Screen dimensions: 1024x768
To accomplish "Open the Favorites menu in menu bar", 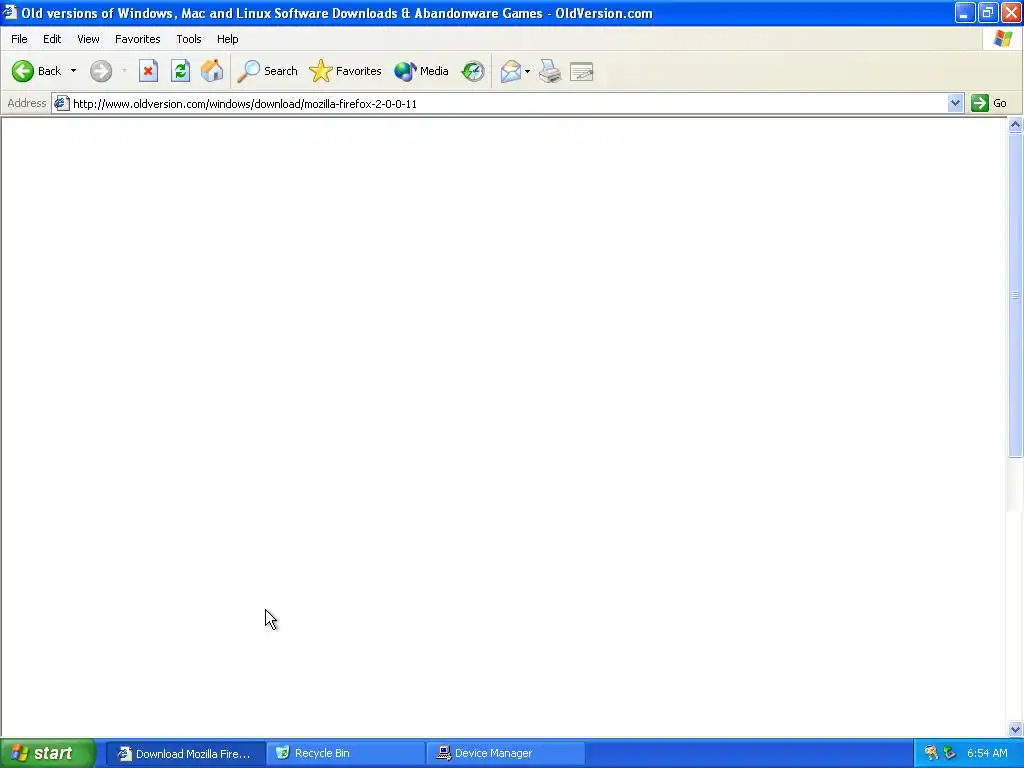I will [x=137, y=39].
